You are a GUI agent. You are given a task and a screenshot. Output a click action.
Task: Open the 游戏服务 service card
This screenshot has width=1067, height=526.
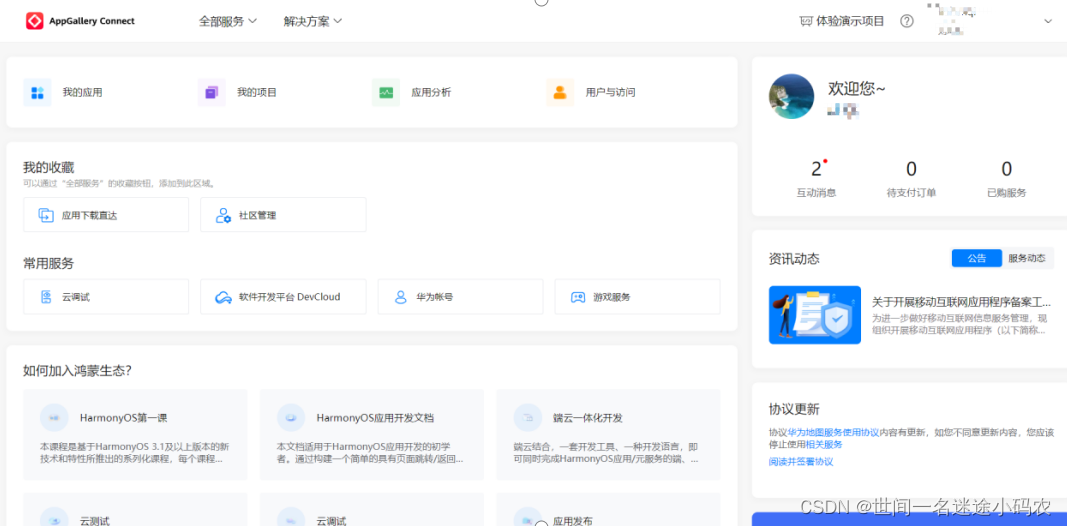coord(638,297)
